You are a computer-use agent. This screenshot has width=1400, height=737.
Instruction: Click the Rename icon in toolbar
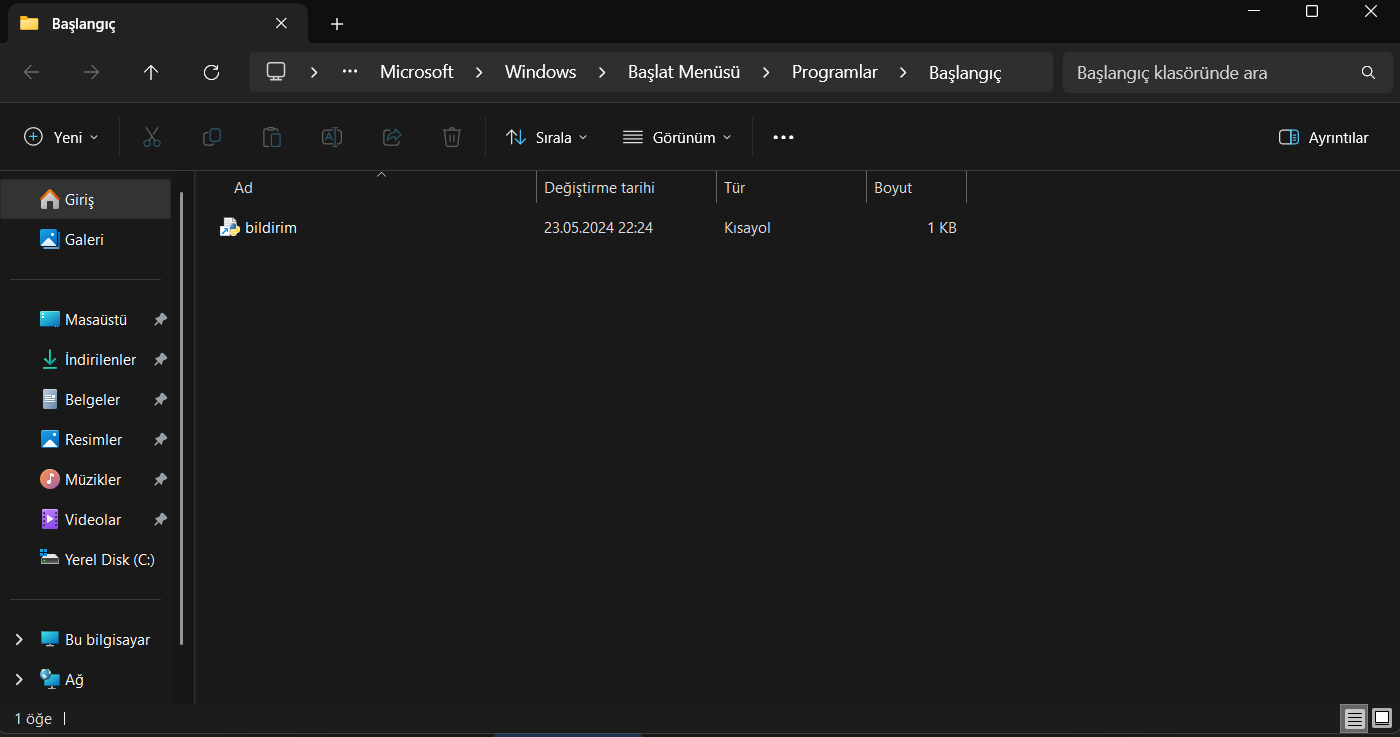tap(332, 137)
